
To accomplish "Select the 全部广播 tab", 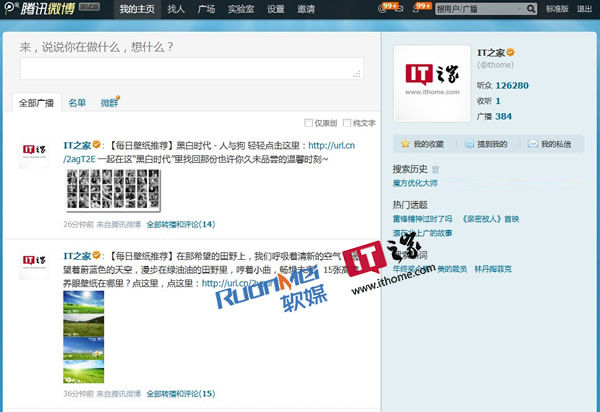I will (36, 103).
